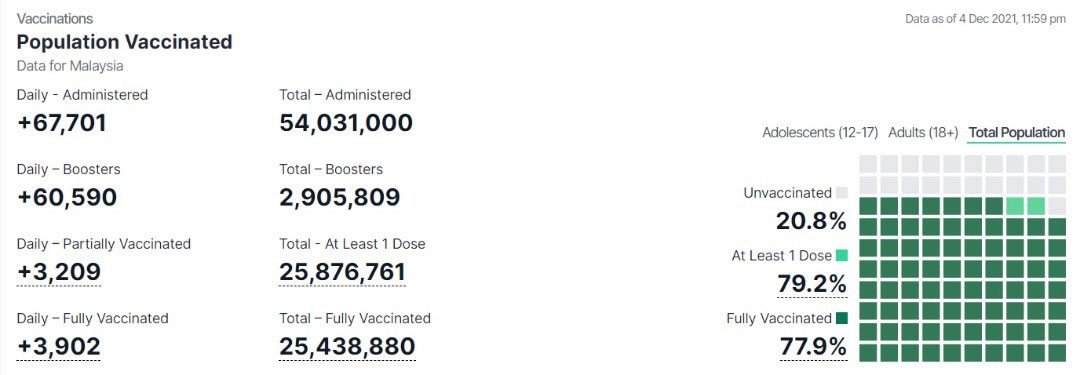Click the +3,209 daily partially vaccinated value
This screenshot has width=1080, height=375.
tap(59, 272)
